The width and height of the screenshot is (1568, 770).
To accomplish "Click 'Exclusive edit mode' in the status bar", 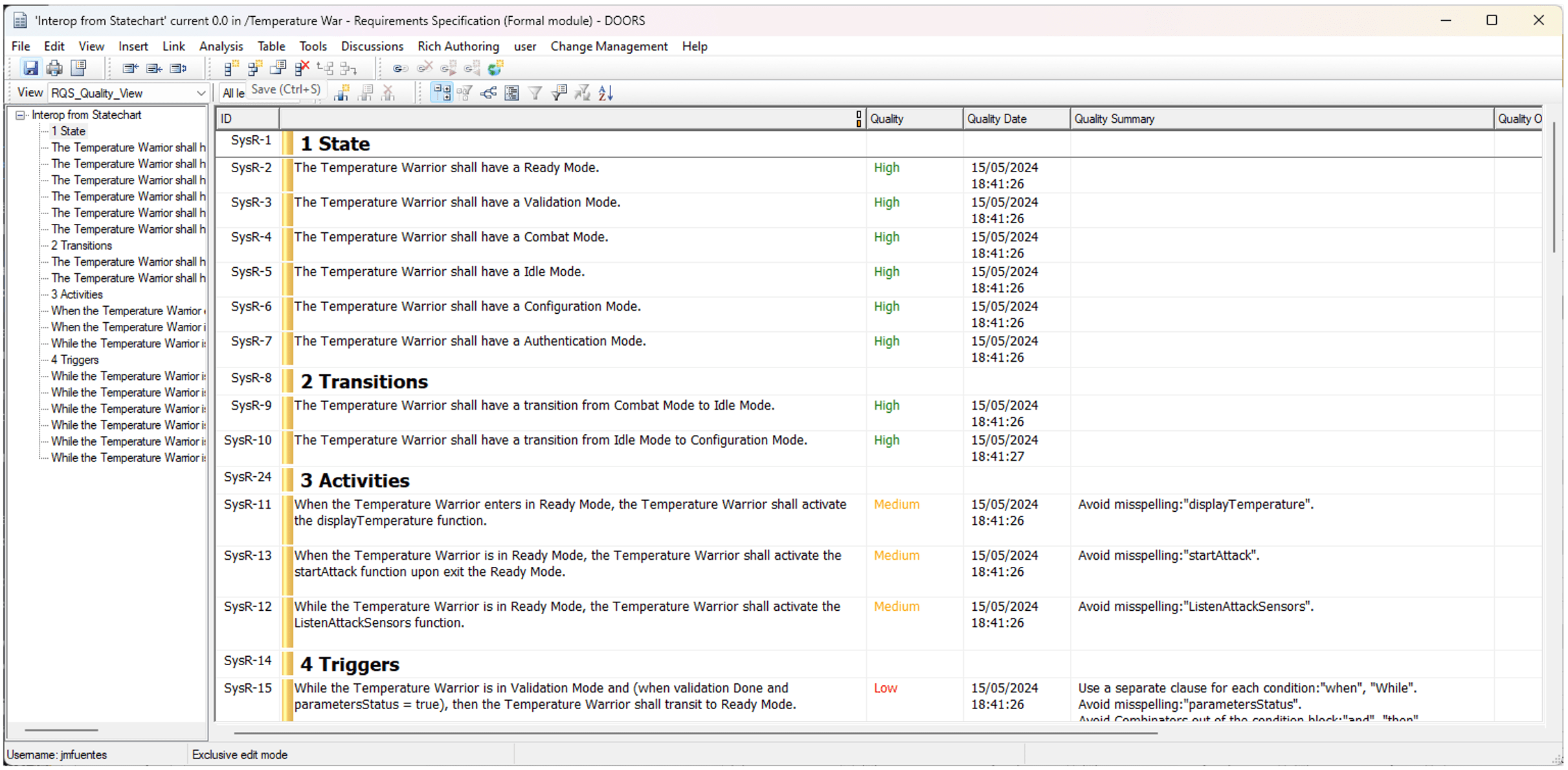I will (240, 755).
